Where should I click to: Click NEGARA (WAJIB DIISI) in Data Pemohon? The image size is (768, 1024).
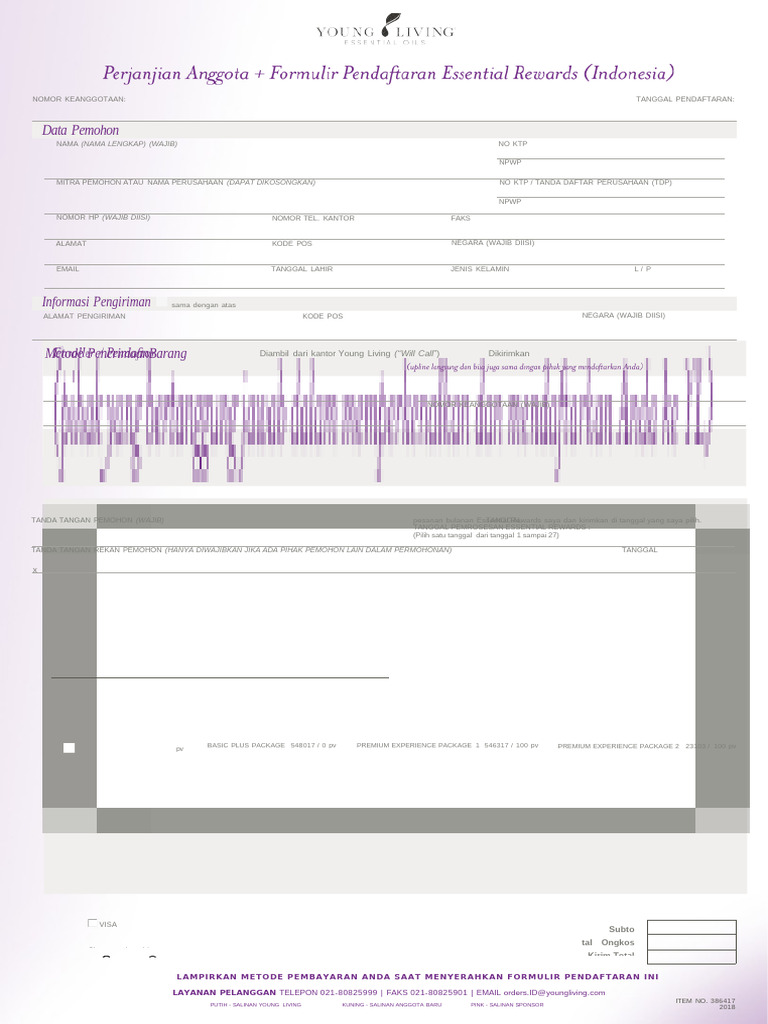pyautogui.click(x=492, y=243)
